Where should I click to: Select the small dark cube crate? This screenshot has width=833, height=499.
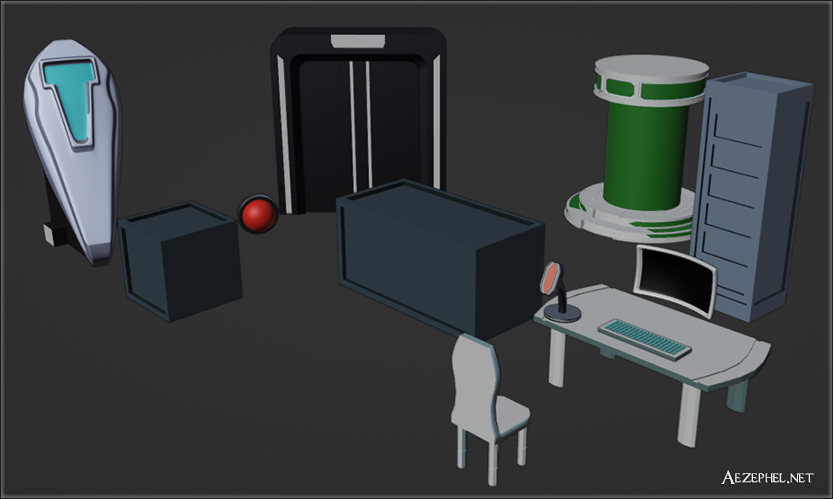coord(180,260)
